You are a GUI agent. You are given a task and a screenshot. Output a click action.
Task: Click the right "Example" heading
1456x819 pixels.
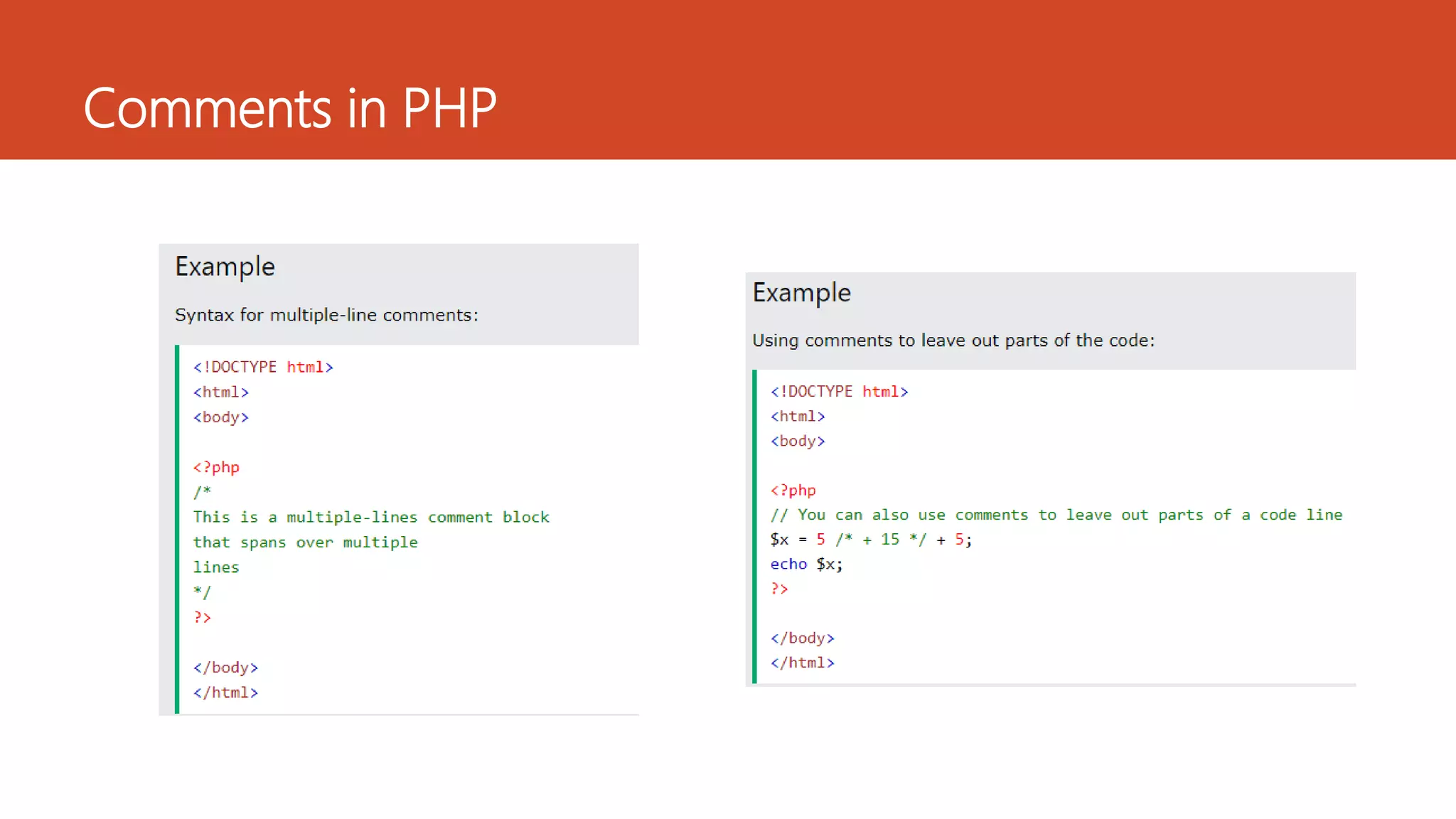point(801,293)
